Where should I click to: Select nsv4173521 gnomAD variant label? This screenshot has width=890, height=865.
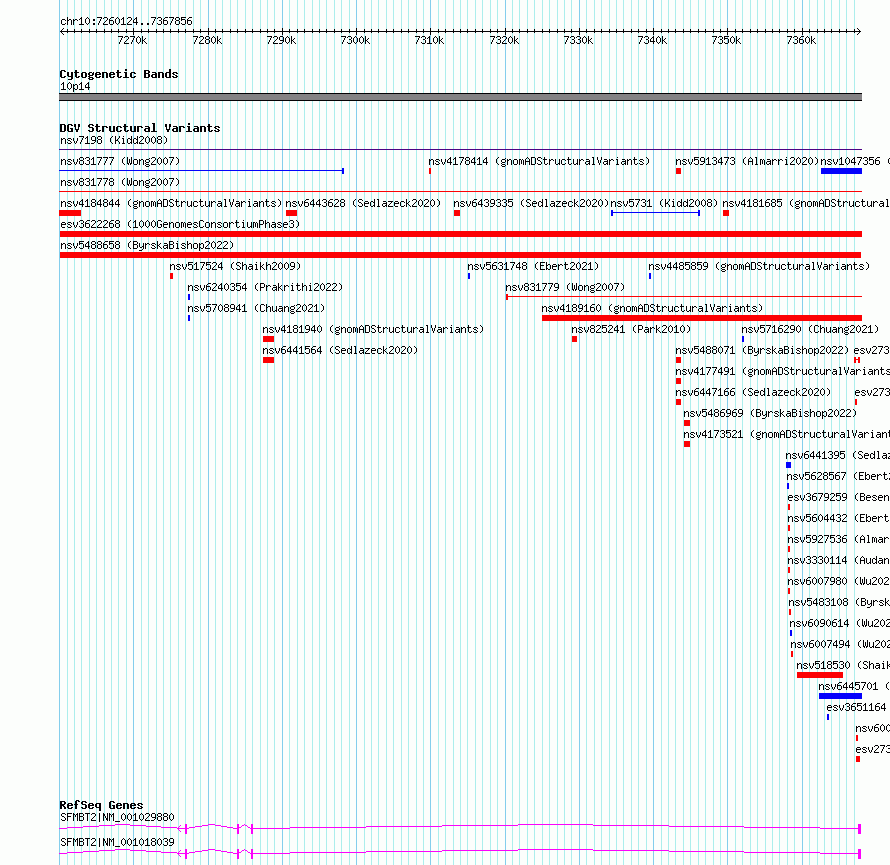click(x=786, y=434)
